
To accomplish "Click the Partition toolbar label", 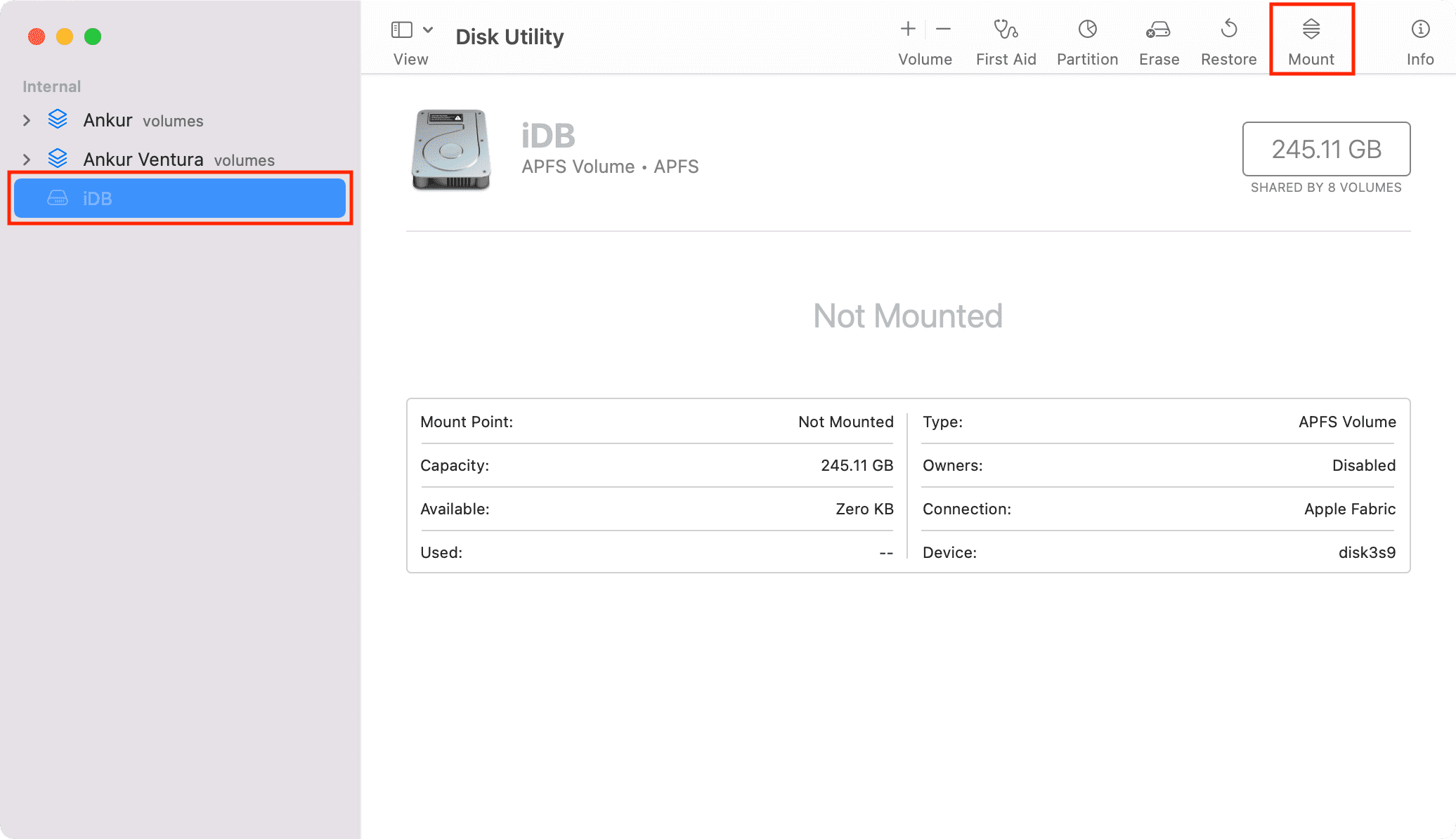I will coord(1087,59).
